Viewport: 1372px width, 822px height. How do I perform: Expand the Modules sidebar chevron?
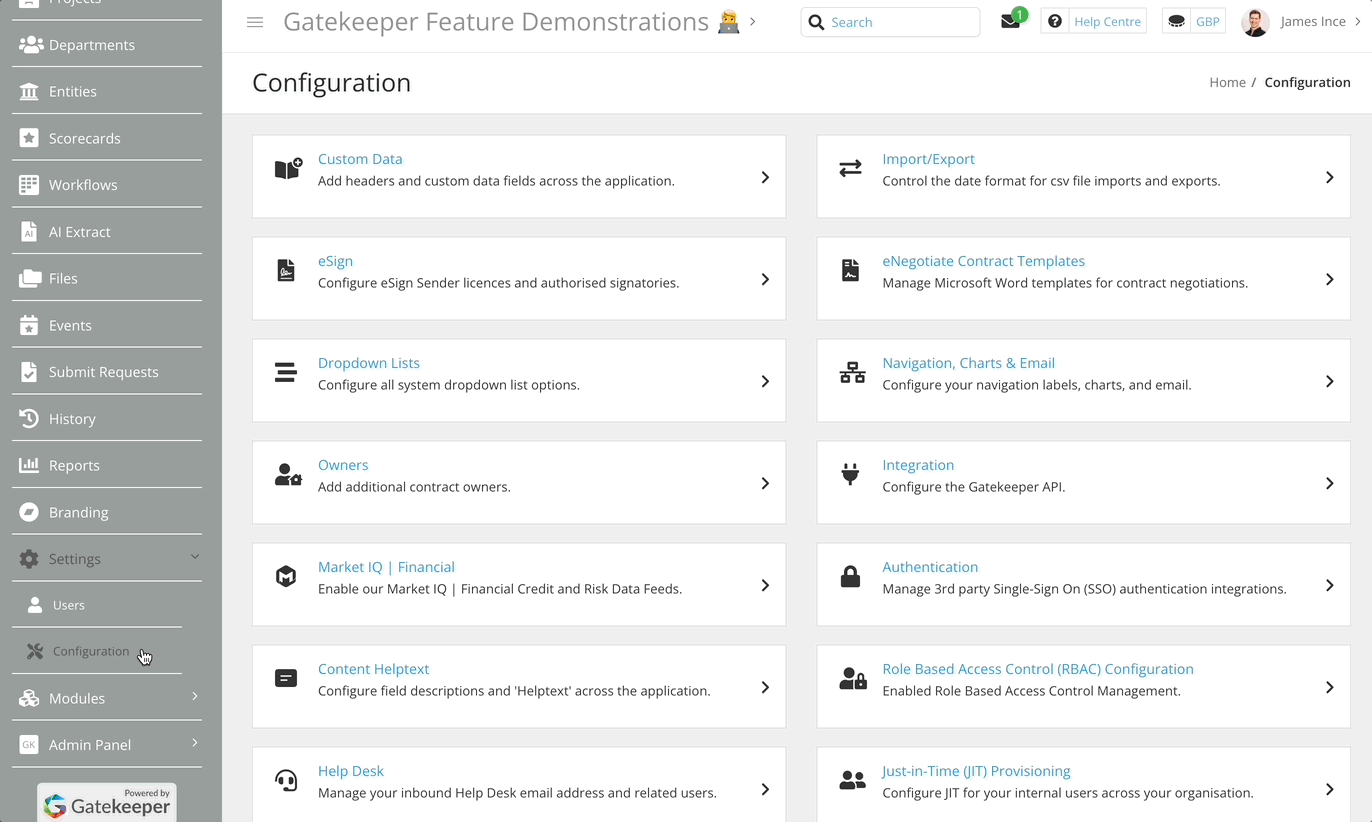(195, 696)
